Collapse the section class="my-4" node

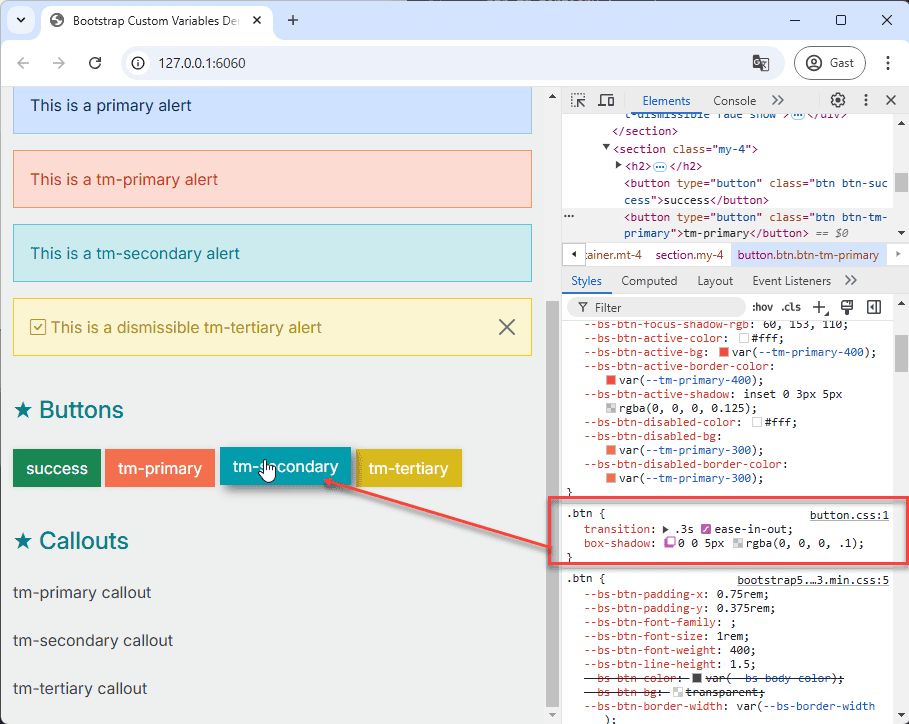click(x=606, y=148)
